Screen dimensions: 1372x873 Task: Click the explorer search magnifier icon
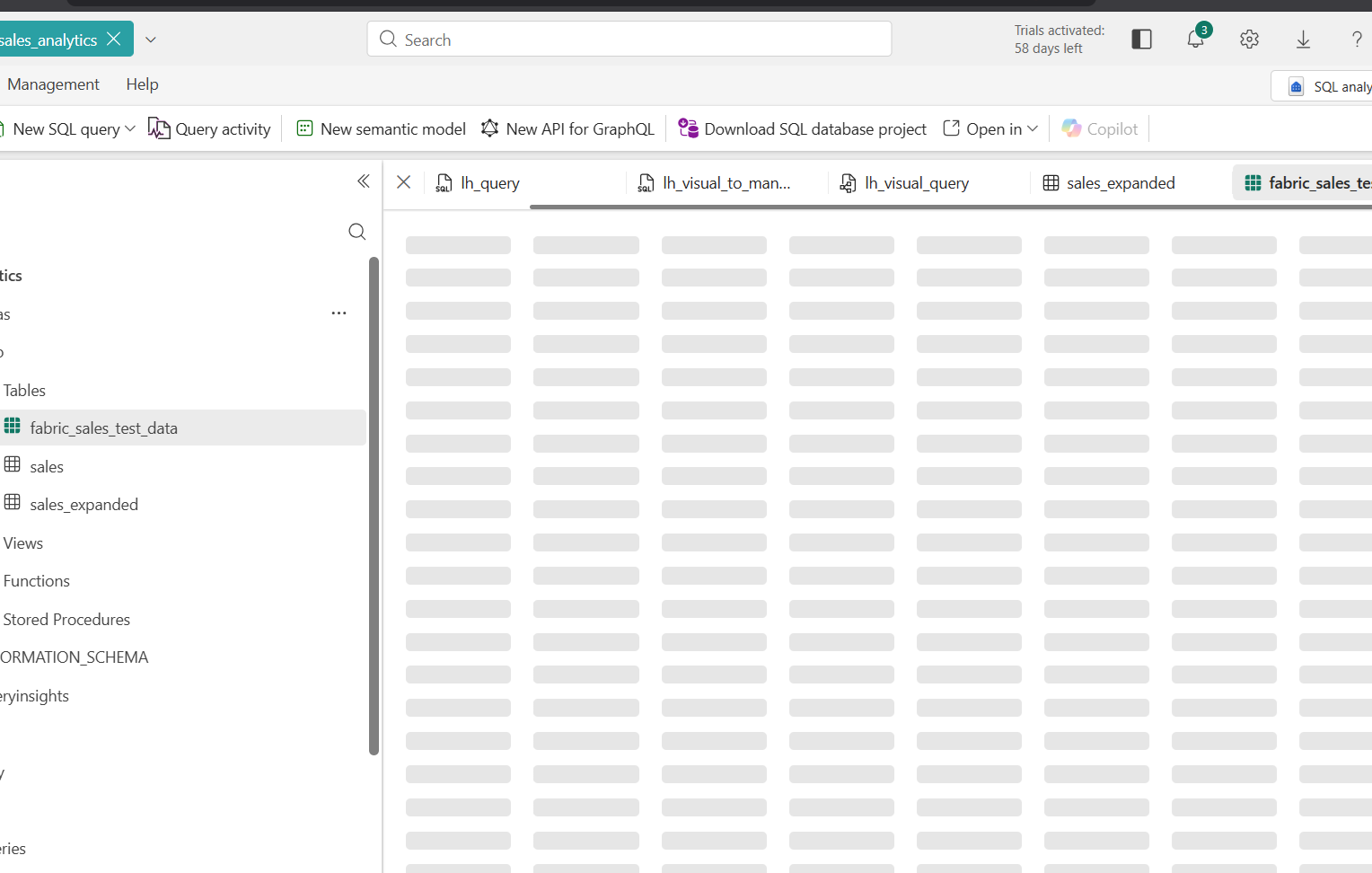click(x=357, y=232)
